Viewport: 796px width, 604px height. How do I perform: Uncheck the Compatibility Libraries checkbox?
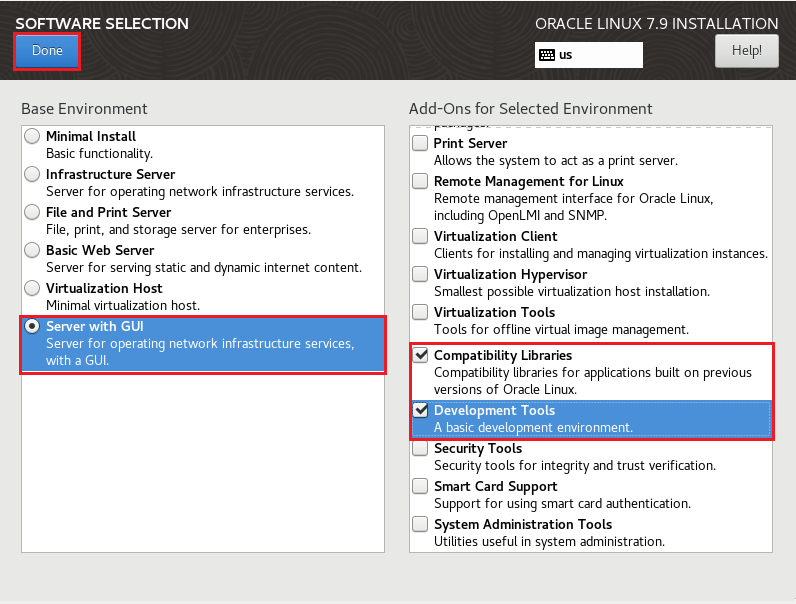(x=420, y=355)
